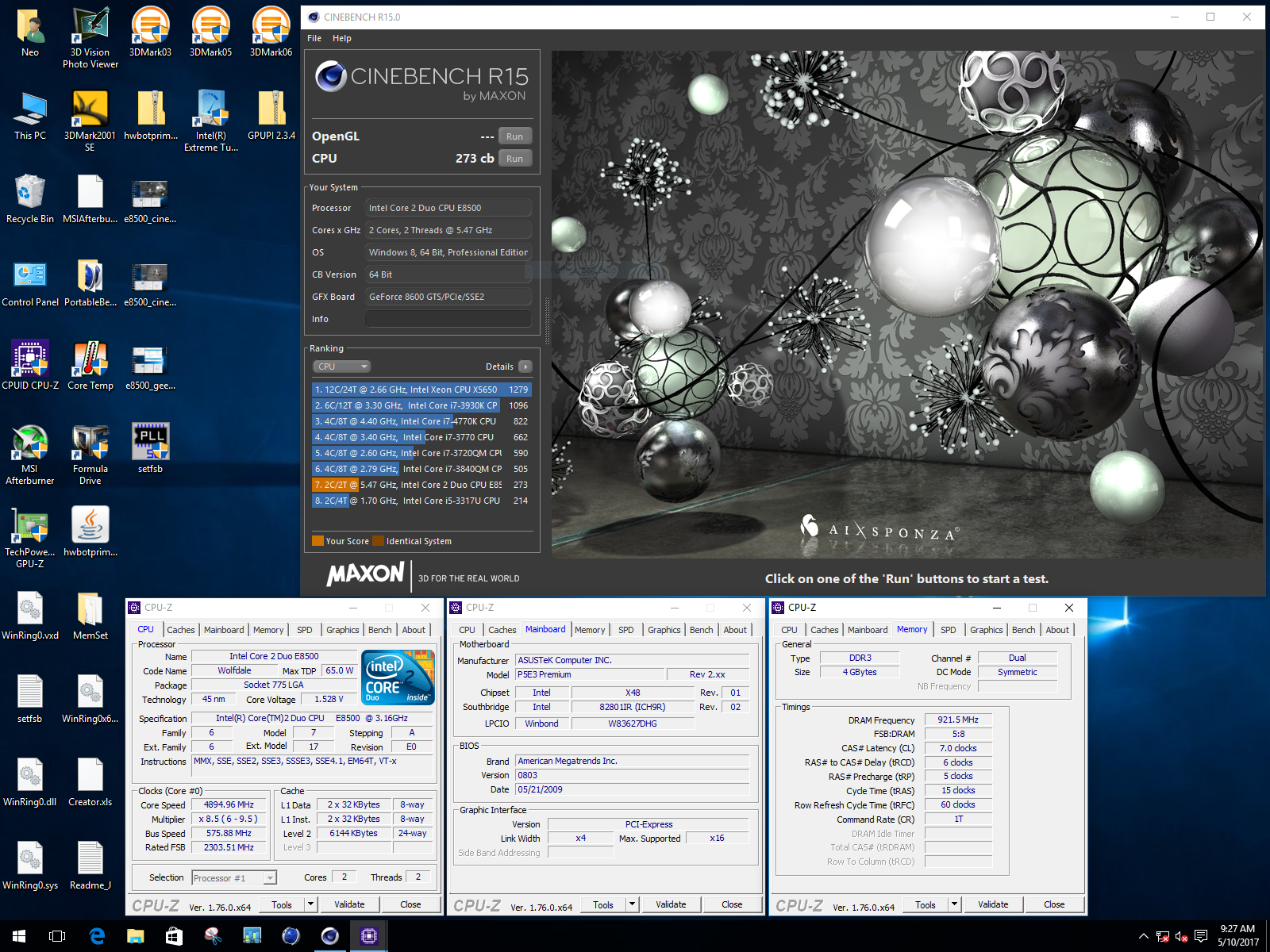The width and height of the screenshot is (1270, 952).
Task: Select the This PC desktop icon
Action: [30, 115]
